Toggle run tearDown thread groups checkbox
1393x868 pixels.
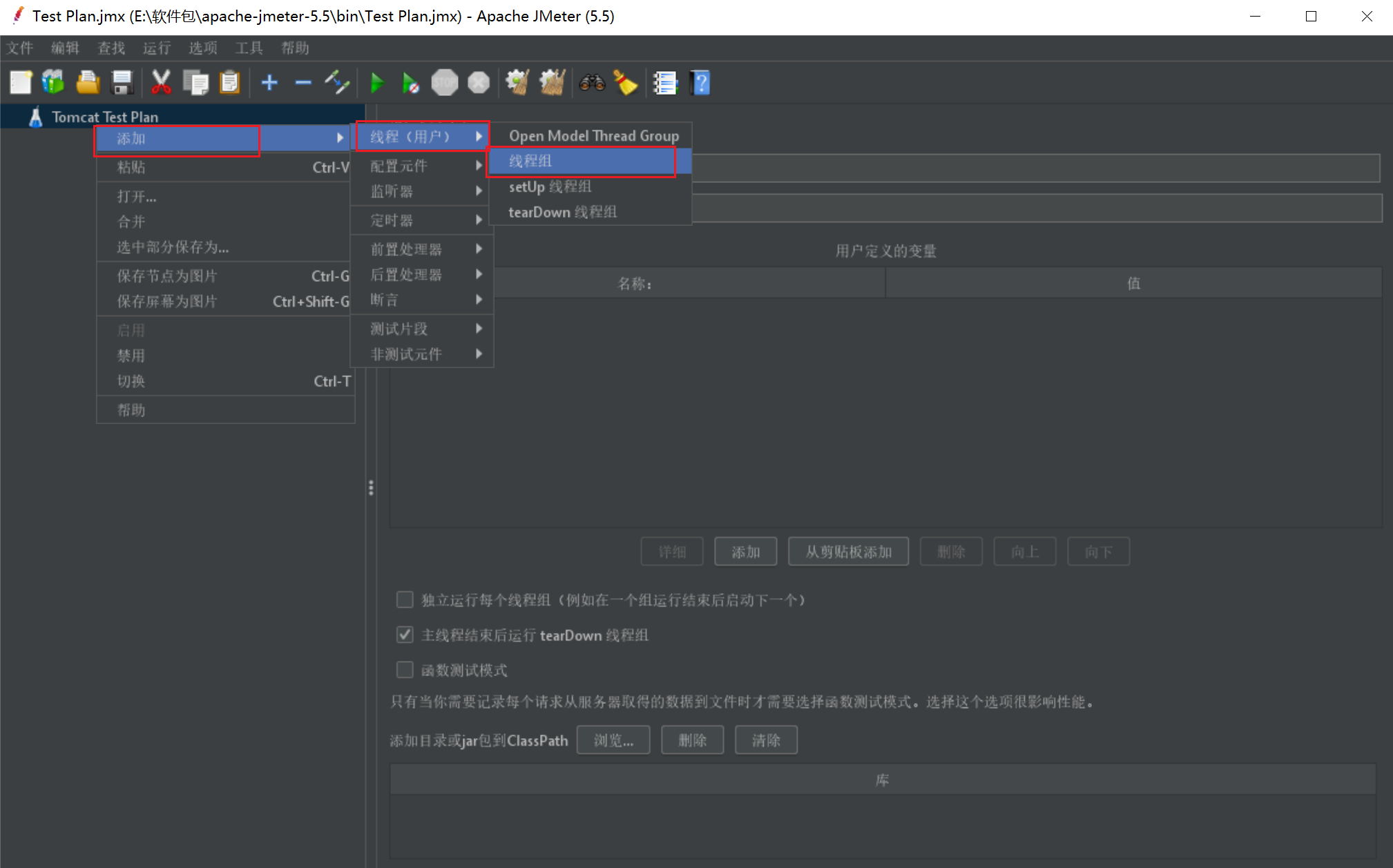pyautogui.click(x=405, y=635)
